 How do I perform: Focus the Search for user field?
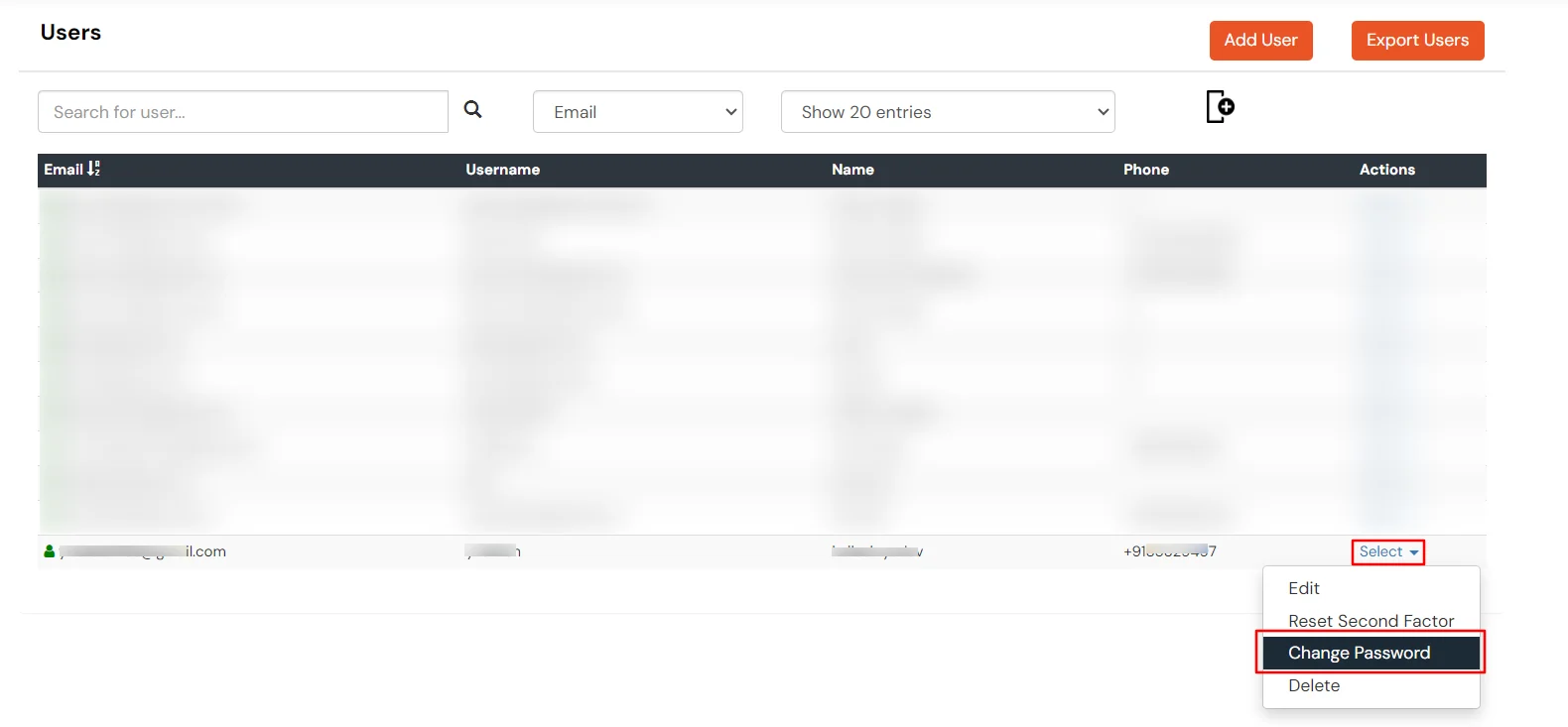243,112
